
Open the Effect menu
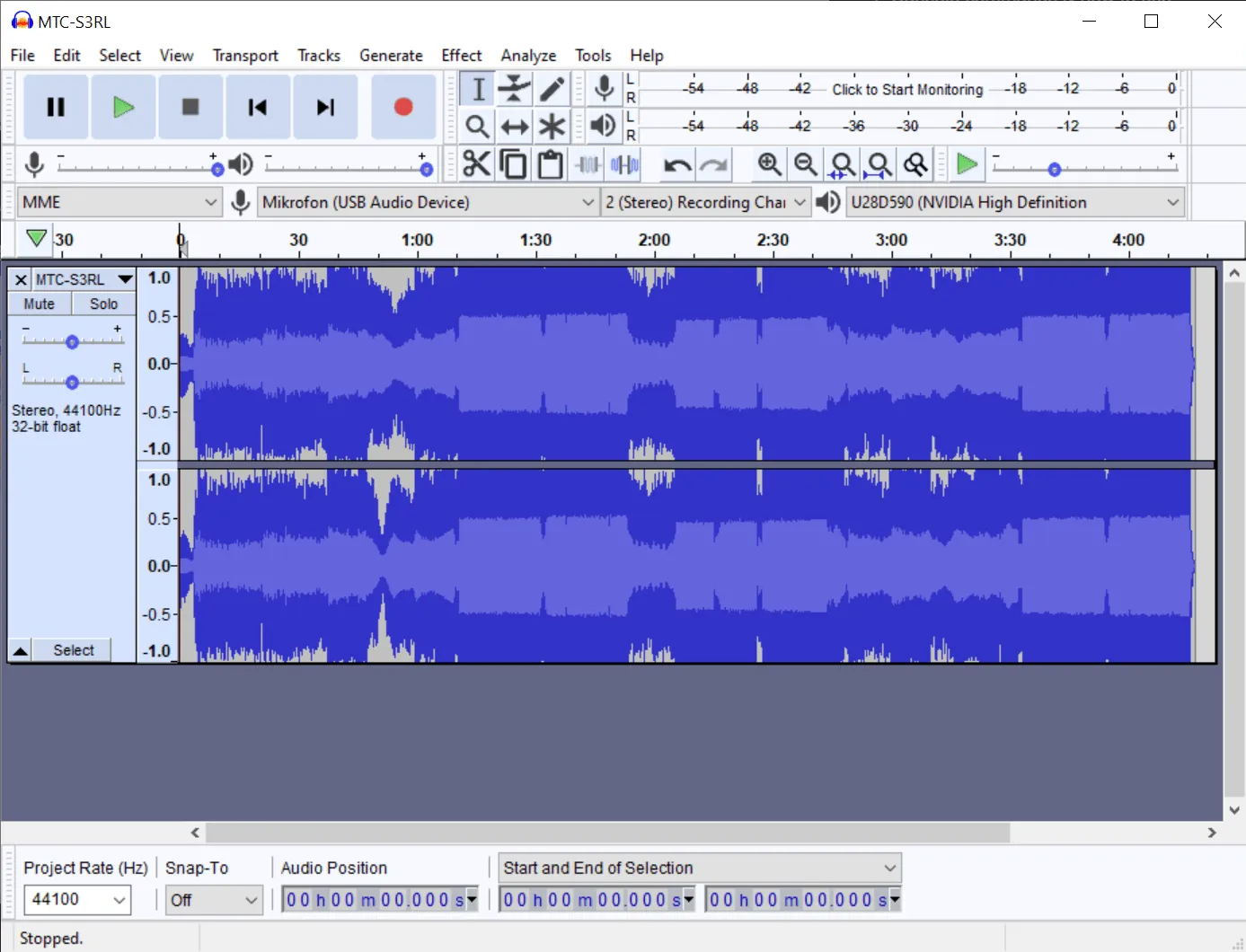point(461,55)
